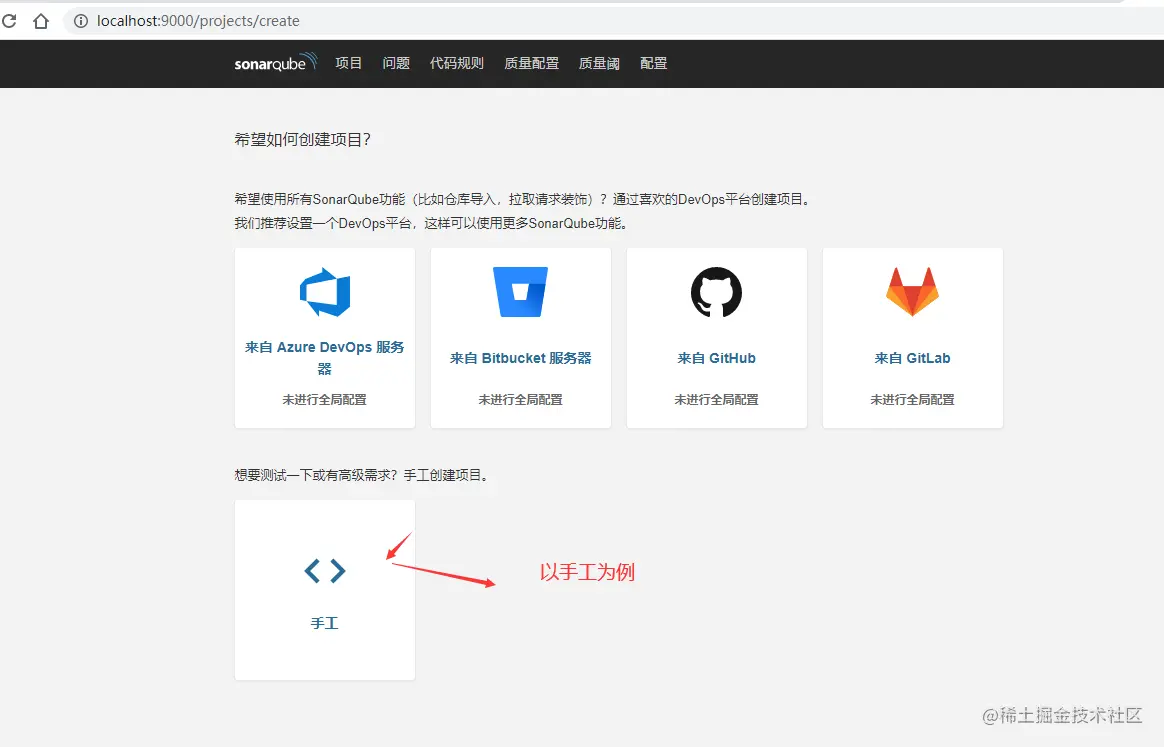Open the 问题 menu item
Screen dimensions: 1164x747
pyautogui.click(x=396, y=63)
